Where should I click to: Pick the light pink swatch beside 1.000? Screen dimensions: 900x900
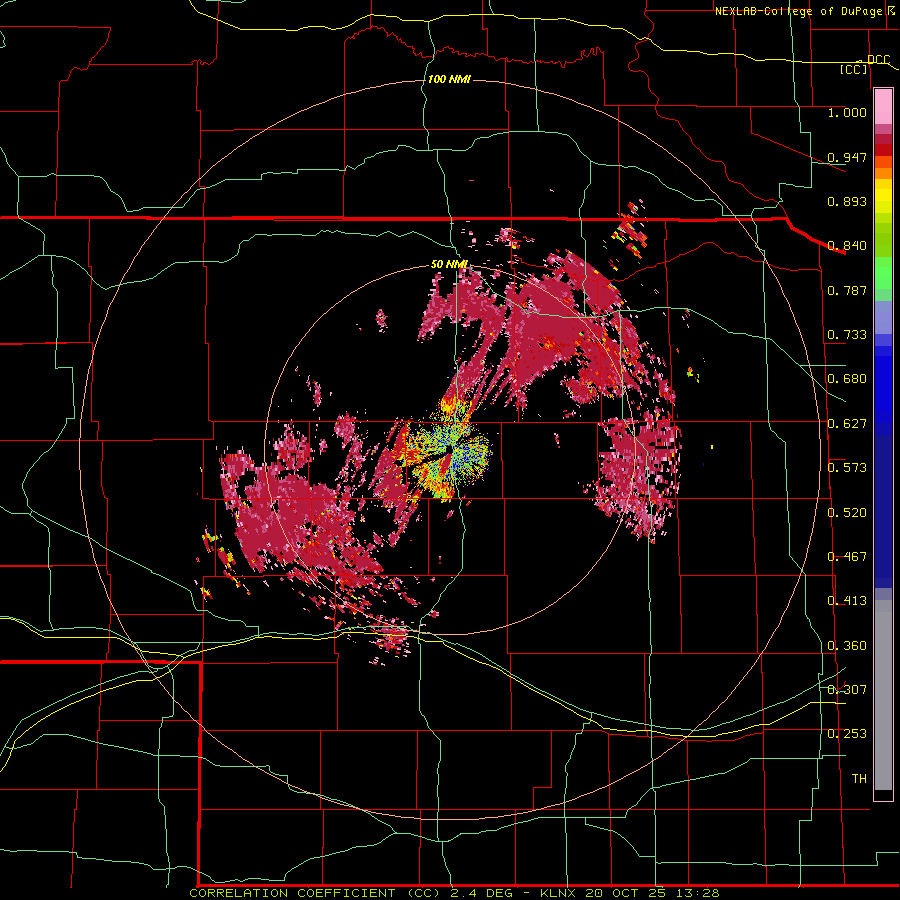pos(883,107)
